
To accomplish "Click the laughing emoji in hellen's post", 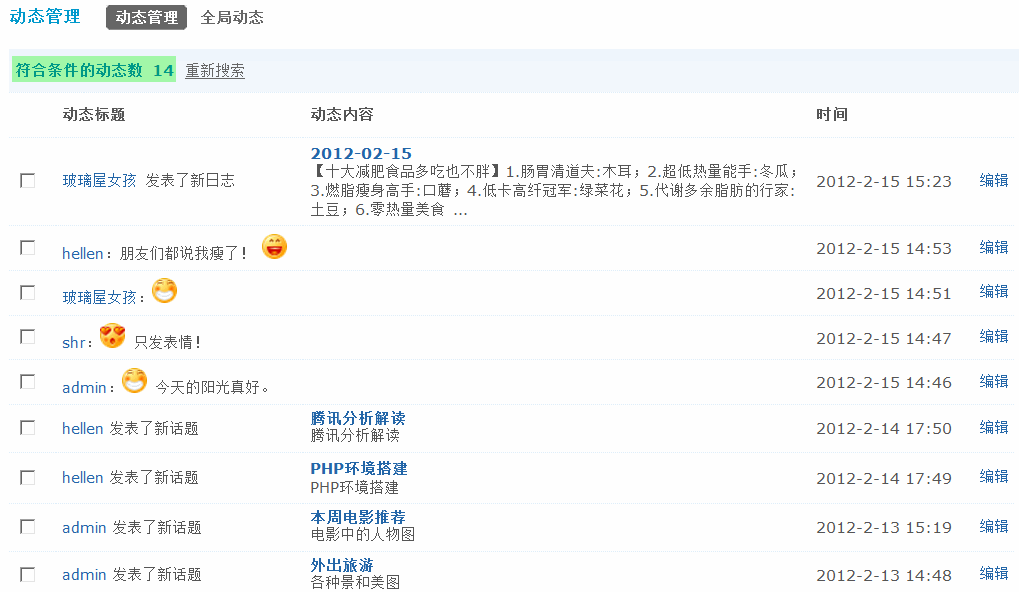I will click(274, 247).
